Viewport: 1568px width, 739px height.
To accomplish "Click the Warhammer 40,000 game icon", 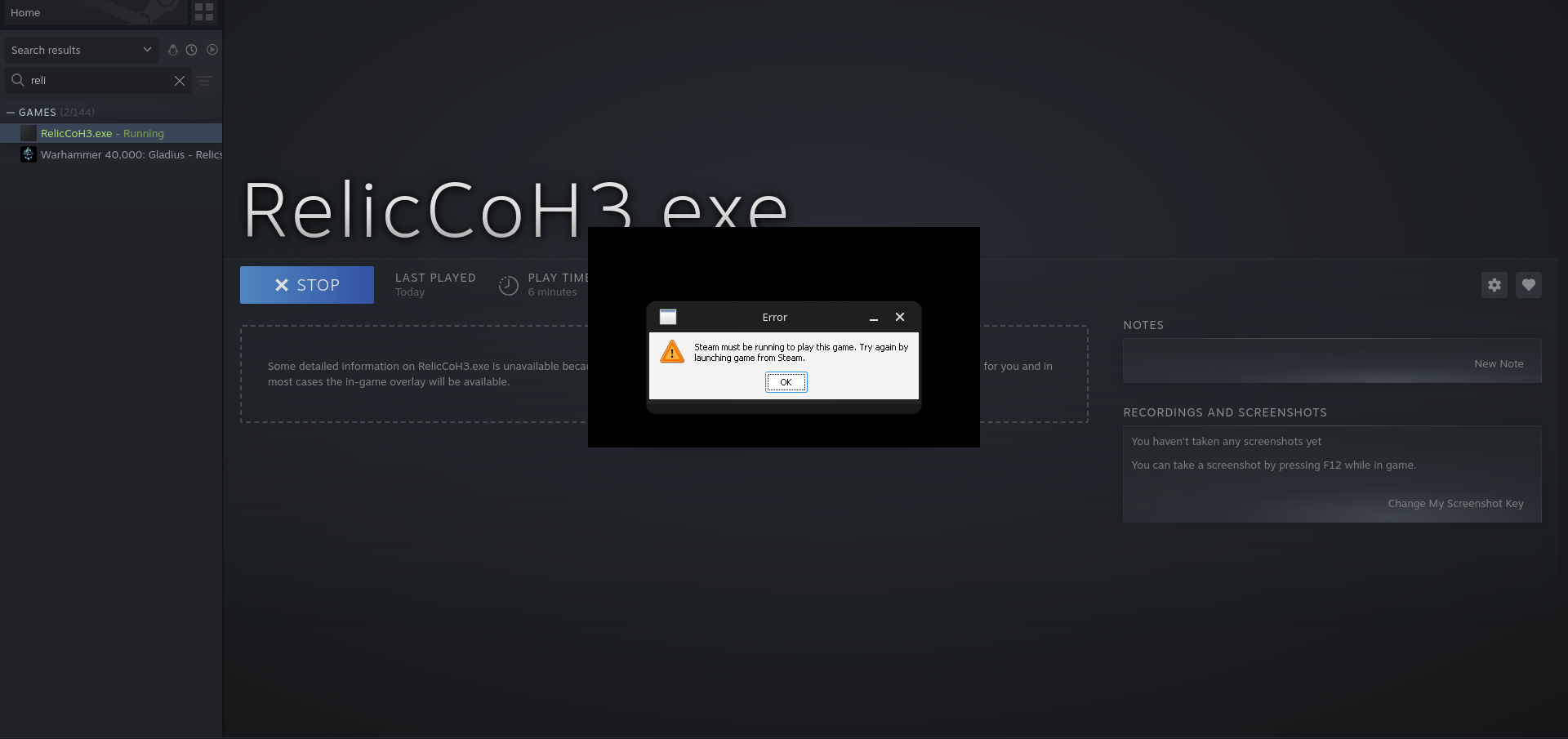I will tap(29, 154).
